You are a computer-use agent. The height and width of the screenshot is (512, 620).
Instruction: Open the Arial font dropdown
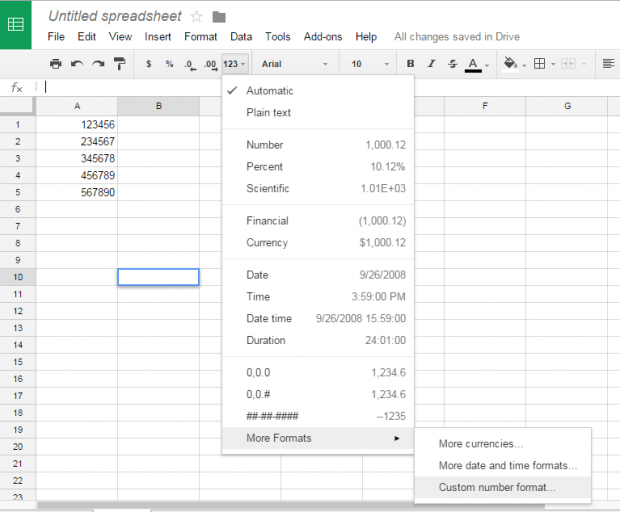click(295, 64)
